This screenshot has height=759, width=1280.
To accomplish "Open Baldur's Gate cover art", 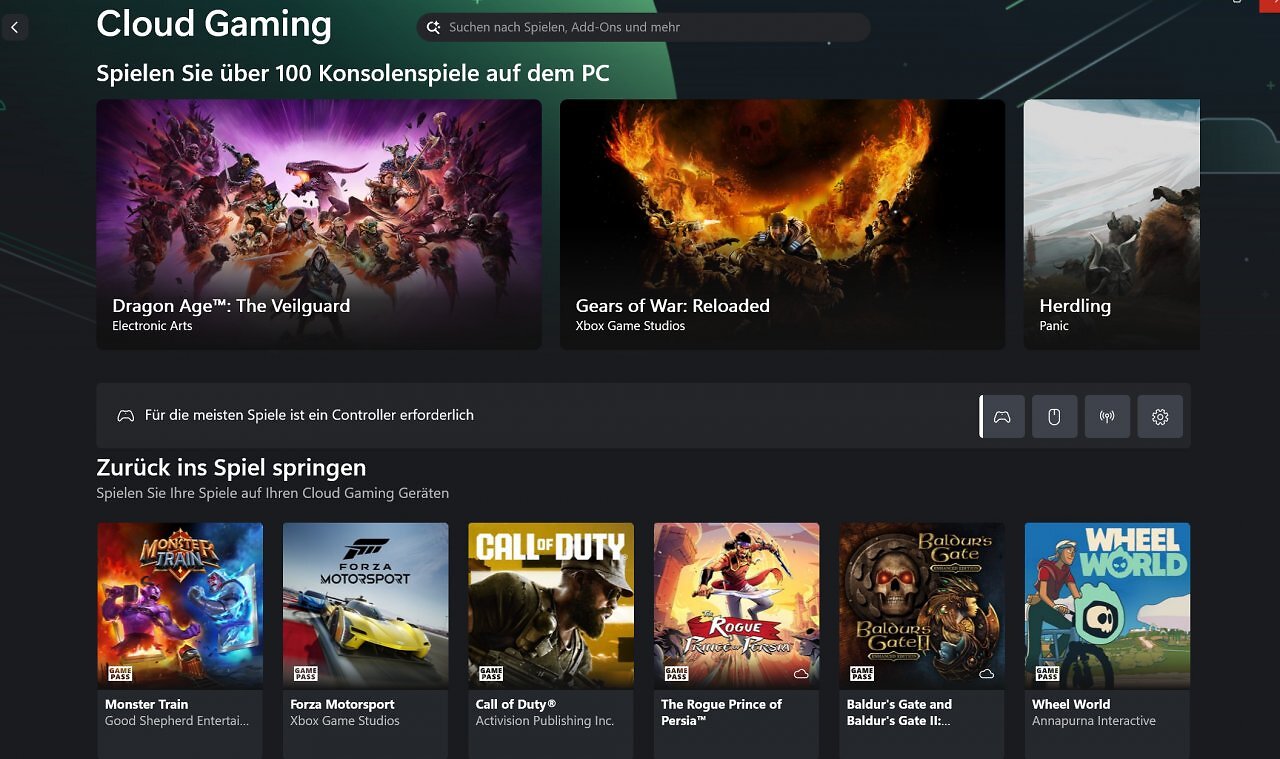I will click(x=922, y=605).
